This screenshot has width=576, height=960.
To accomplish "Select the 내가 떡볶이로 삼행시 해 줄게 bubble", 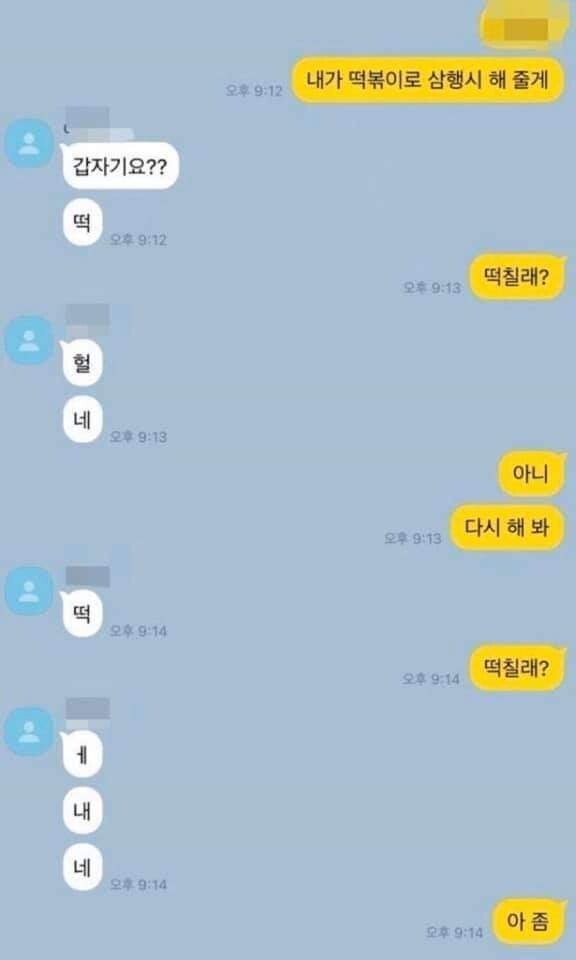I will 427,80.
